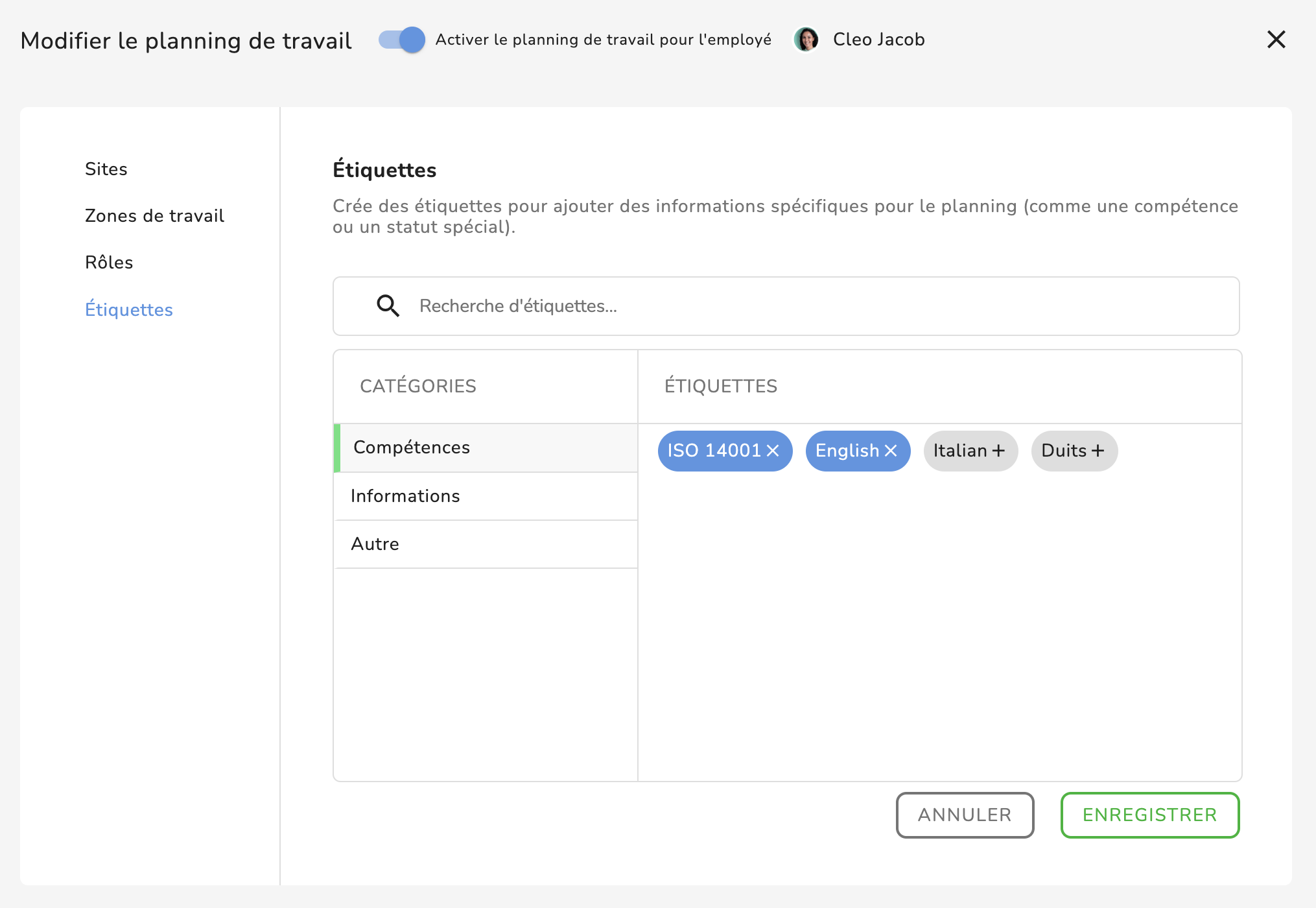Switch to the Rôles section
Viewport: 1316px width, 908px height.
(x=109, y=263)
